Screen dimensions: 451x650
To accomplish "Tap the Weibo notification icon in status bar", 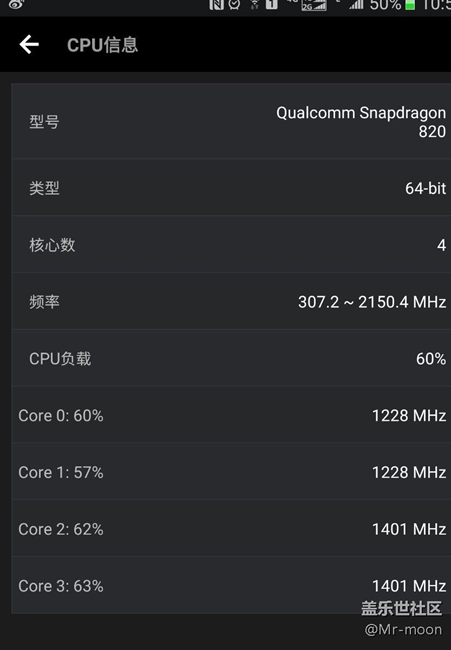I will (16, 4).
